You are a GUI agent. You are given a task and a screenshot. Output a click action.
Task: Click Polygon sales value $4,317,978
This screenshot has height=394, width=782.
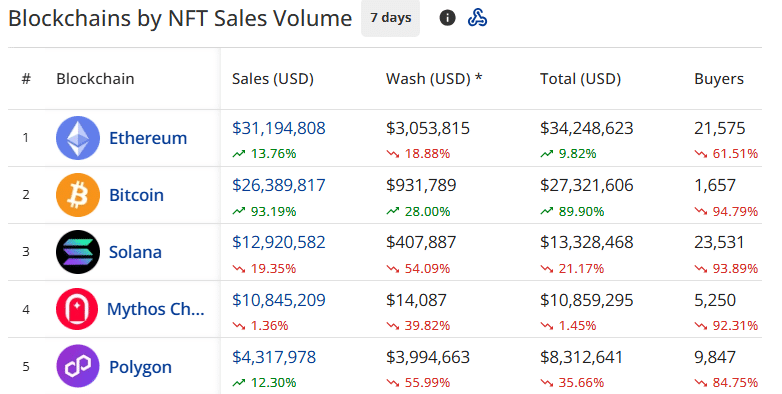[274, 357]
